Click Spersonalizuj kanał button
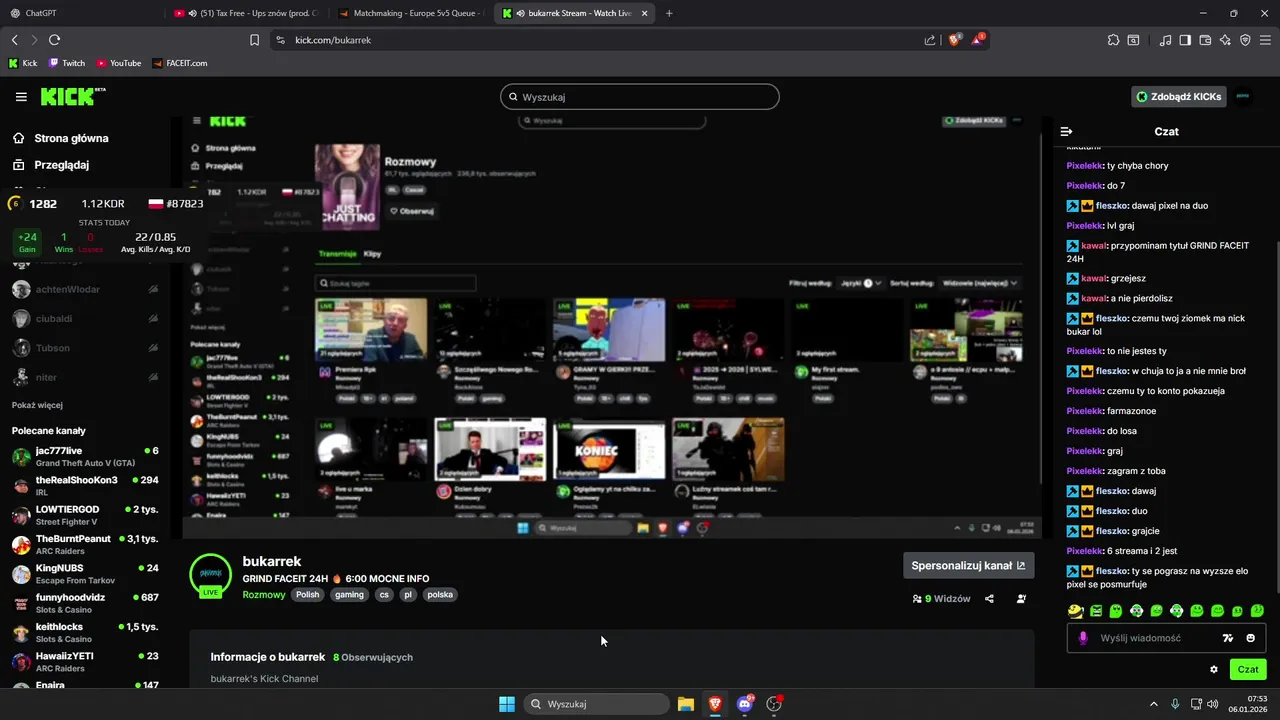This screenshot has height=720, width=1280. [x=968, y=565]
